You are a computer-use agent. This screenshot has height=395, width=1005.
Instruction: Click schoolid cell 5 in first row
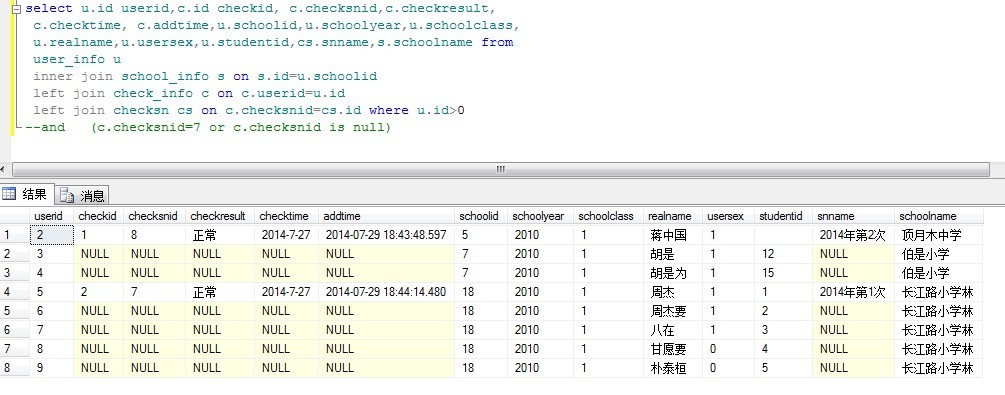[x=481, y=235]
